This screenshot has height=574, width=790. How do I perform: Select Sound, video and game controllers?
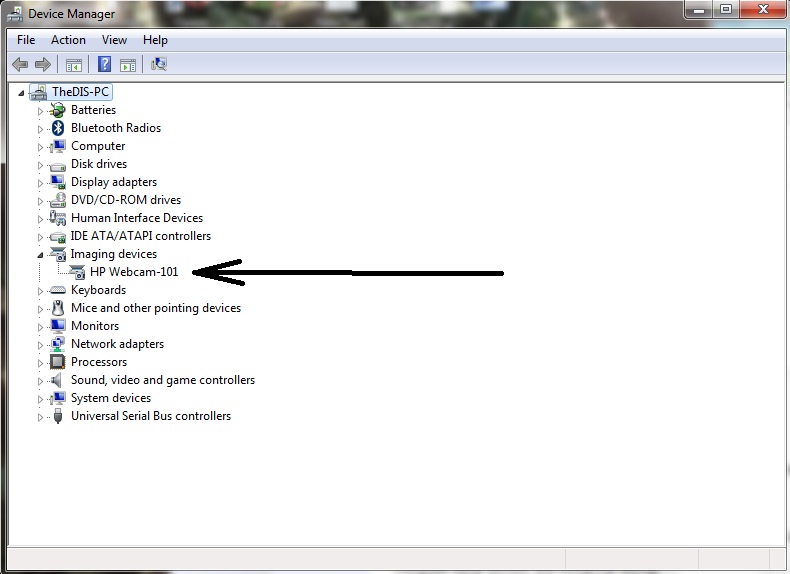162,380
